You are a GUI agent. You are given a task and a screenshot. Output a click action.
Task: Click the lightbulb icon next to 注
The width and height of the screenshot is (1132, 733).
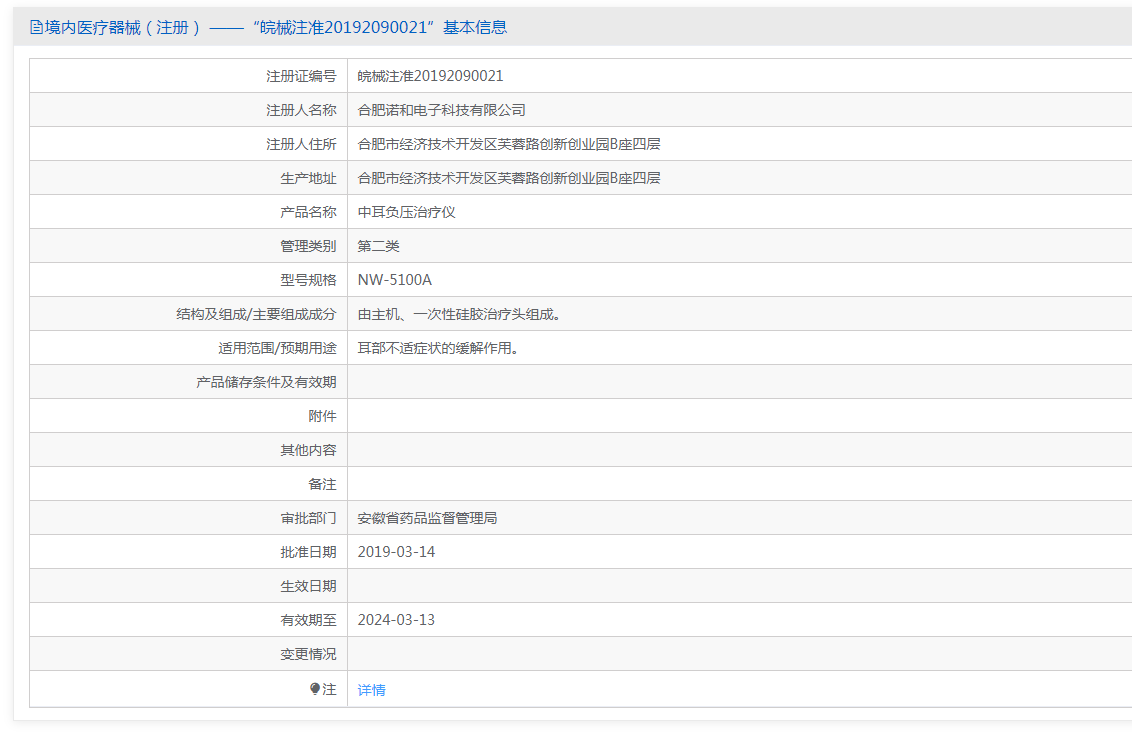(315, 689)
